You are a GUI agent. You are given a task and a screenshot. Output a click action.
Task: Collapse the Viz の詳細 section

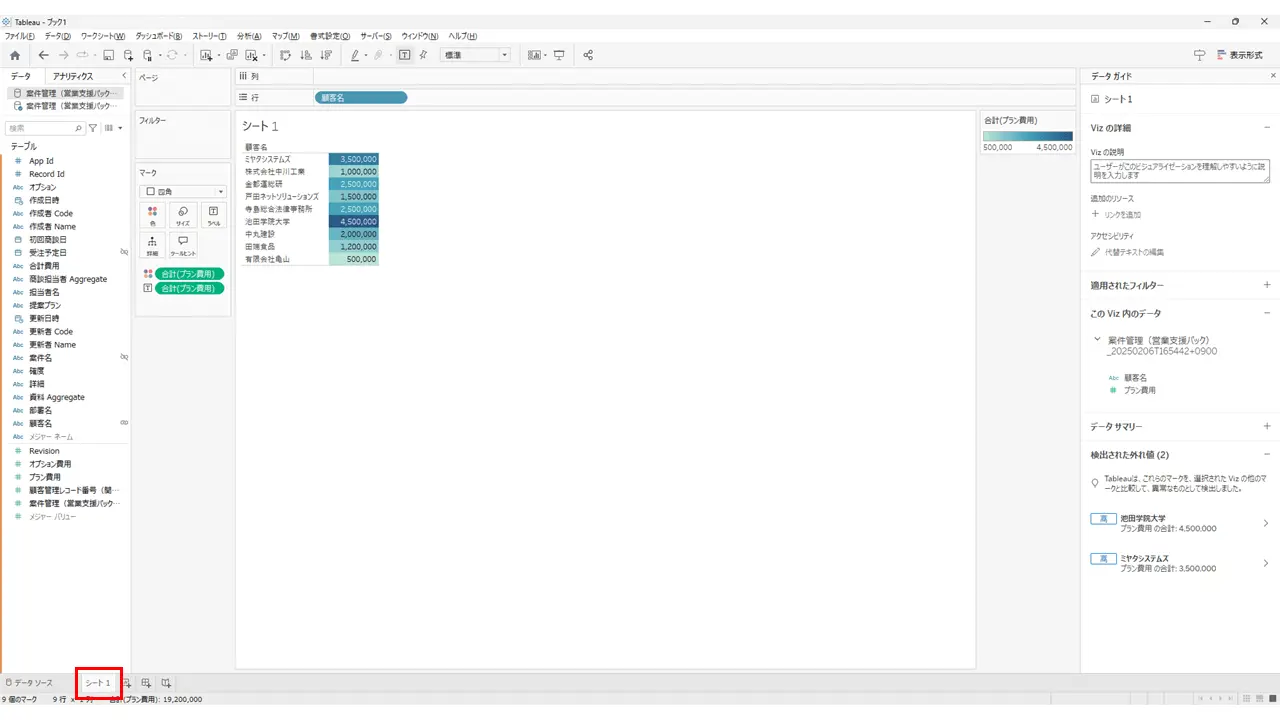click(1267, 128)
